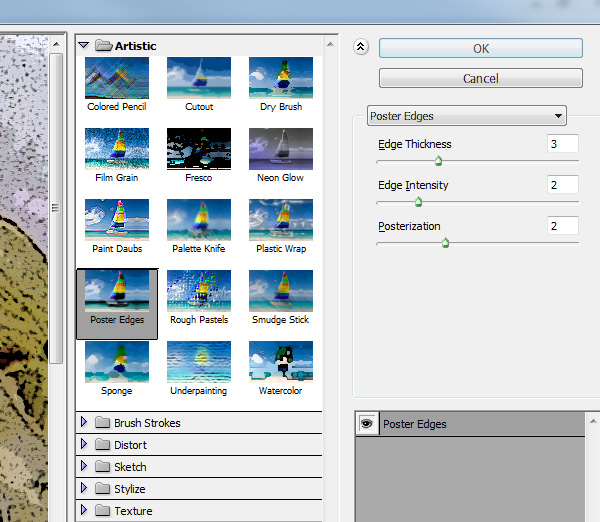Image resolution: width=600 pixels, height=522 pixels.
Task: Click filter list scrollbar up arrow
Action: point(330,44)
